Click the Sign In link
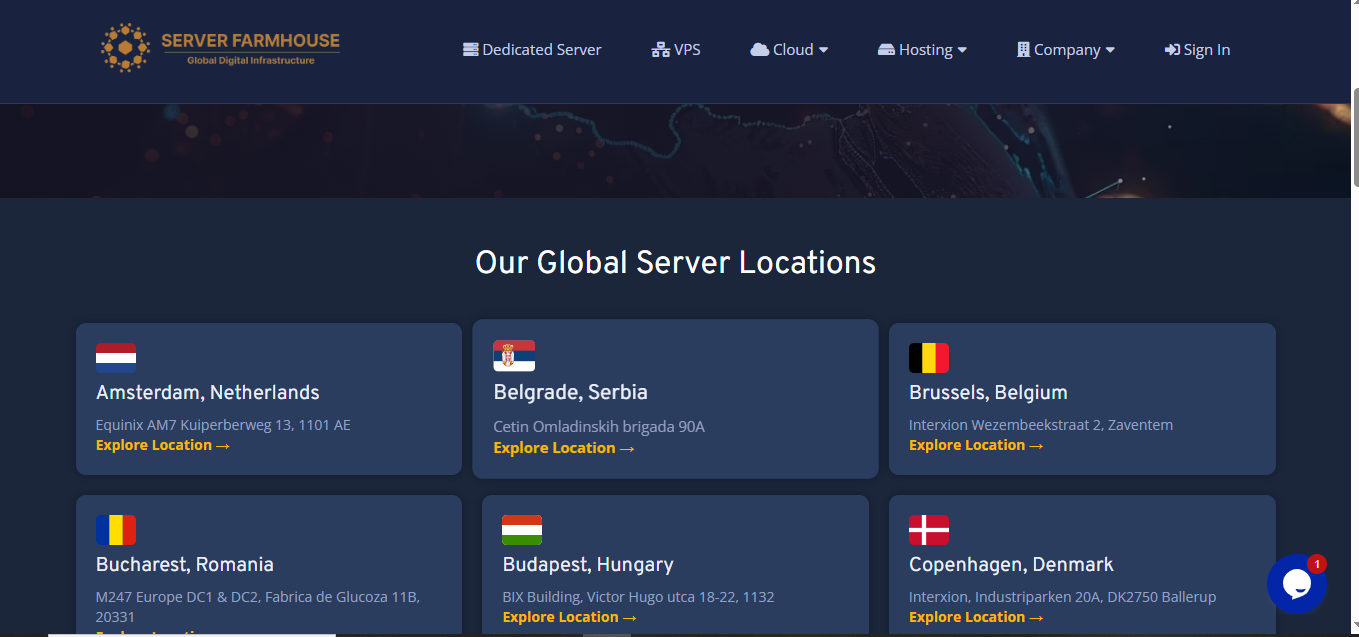 [x=1197, y=50]
